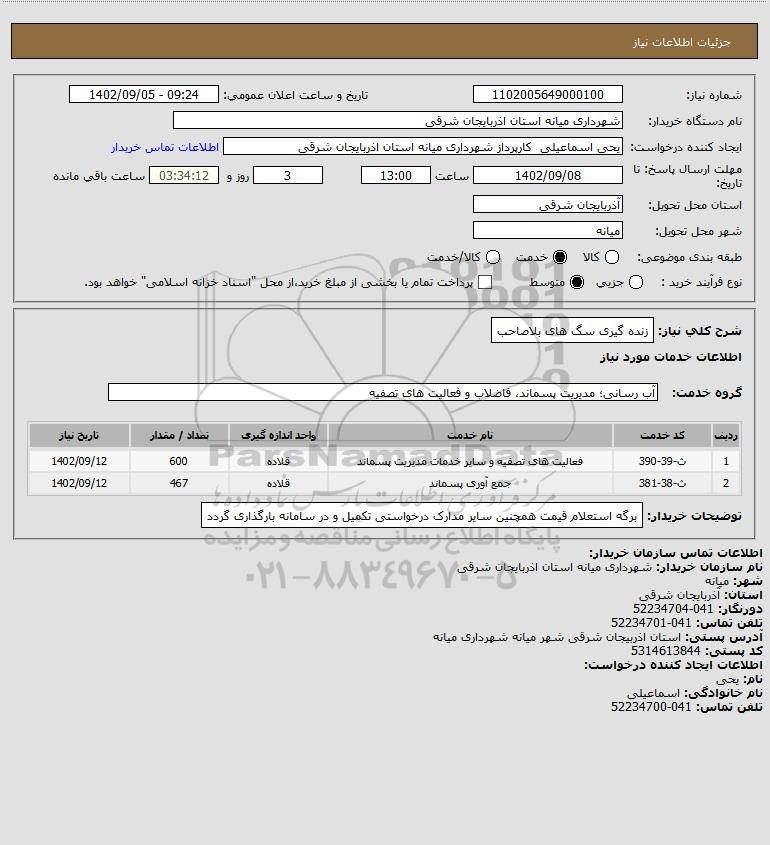Image resolution: width=770 pixels, height=845 pixels.
Task: Click need date 1402/09/12 in row 1
Action: (x=79, y=461)
